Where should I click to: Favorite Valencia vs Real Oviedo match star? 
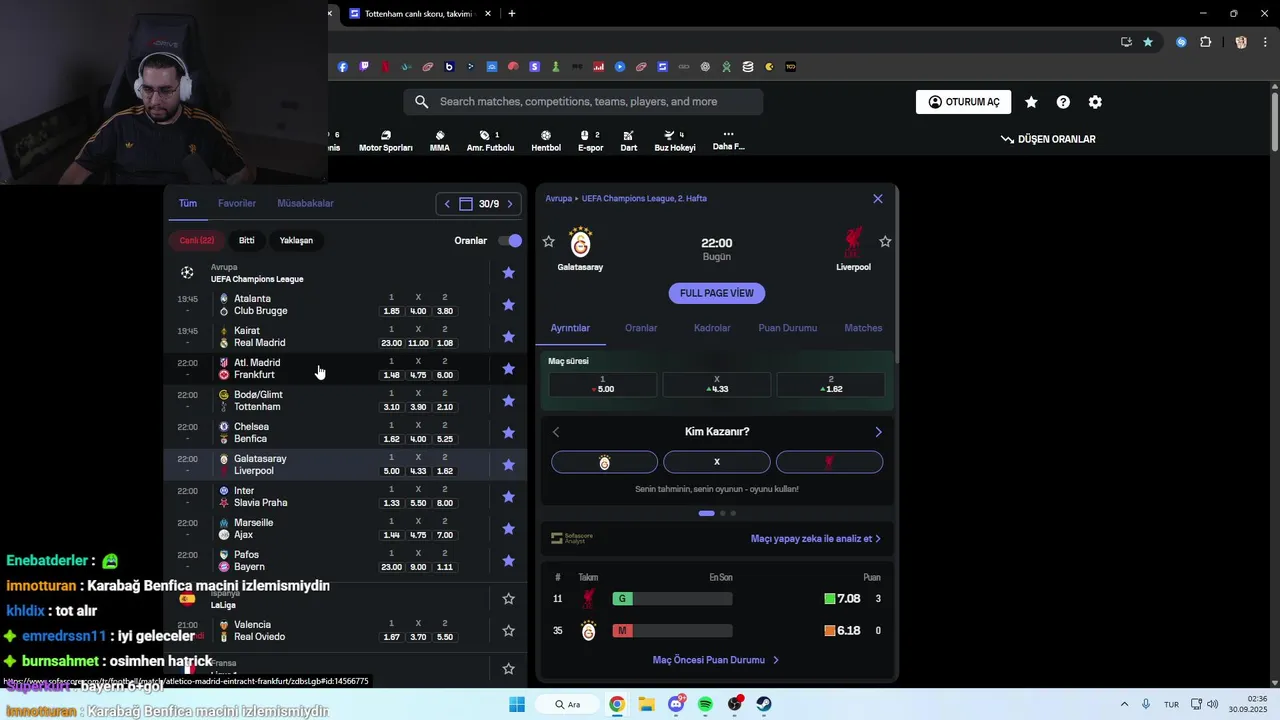pyautogui.click(x=508, y=631)
